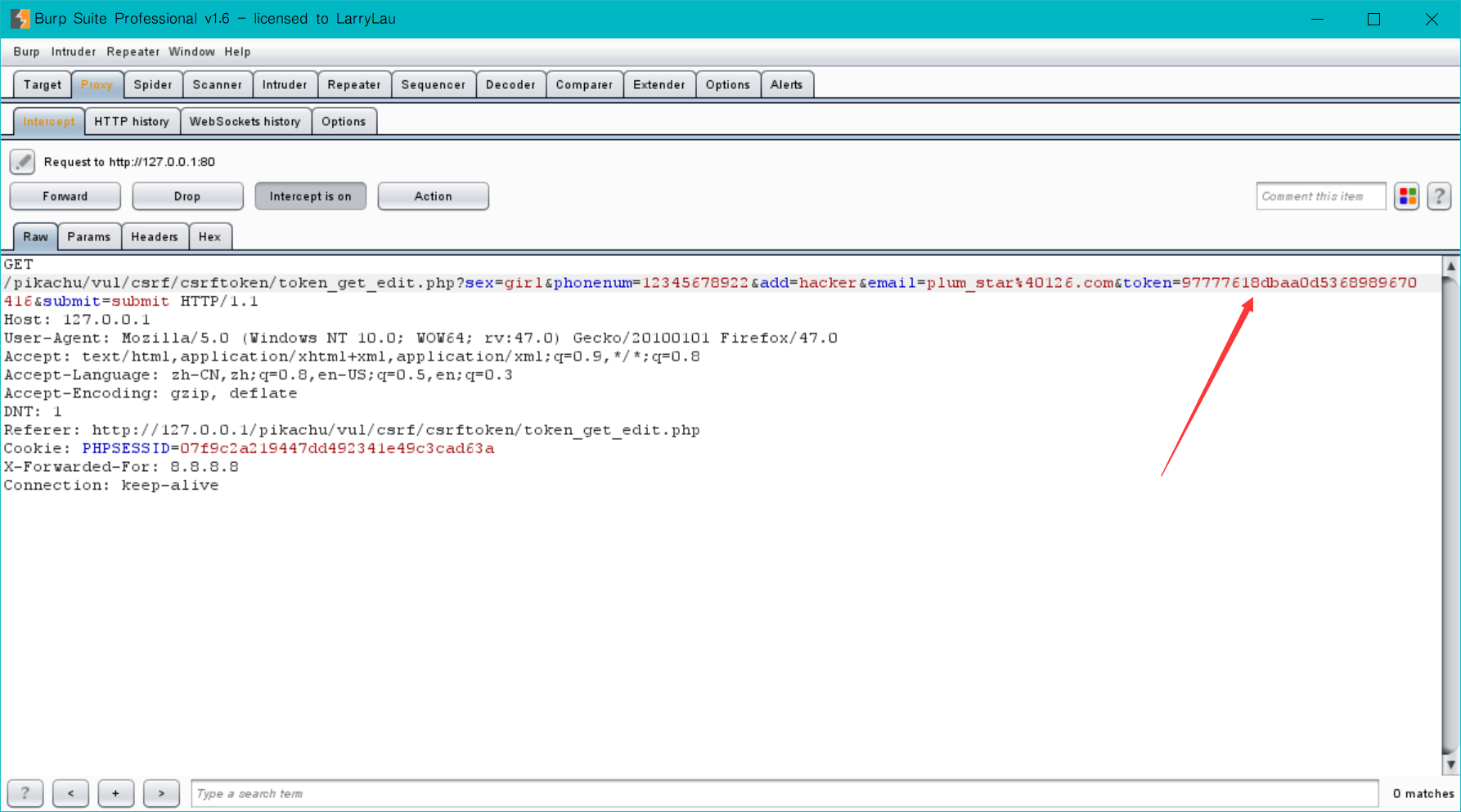
Task: Switch to the Target tab
Action: [43, 85]
